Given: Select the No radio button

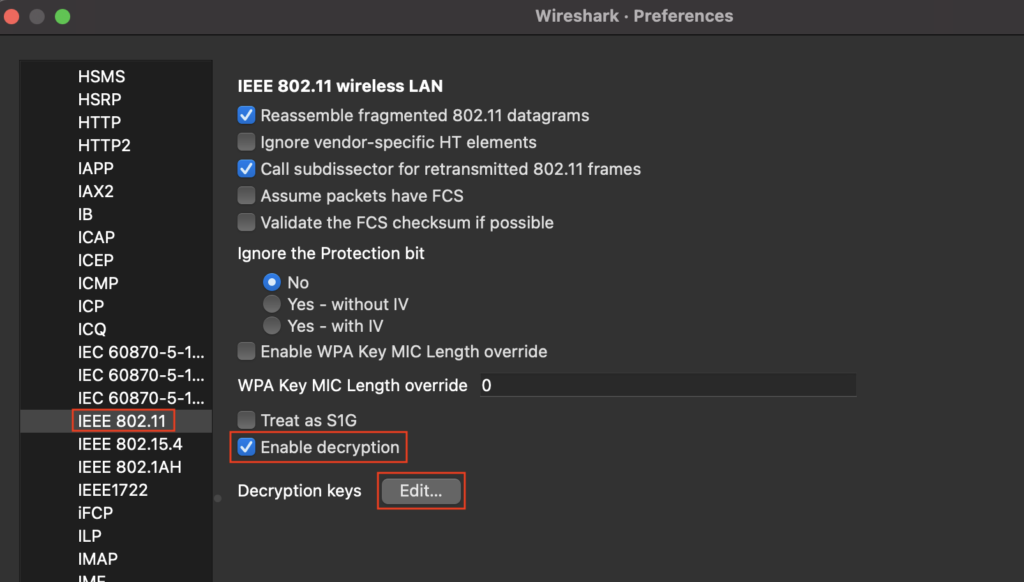Looking at the screenshot, I should pyautogui.click(x=272, y=282).
